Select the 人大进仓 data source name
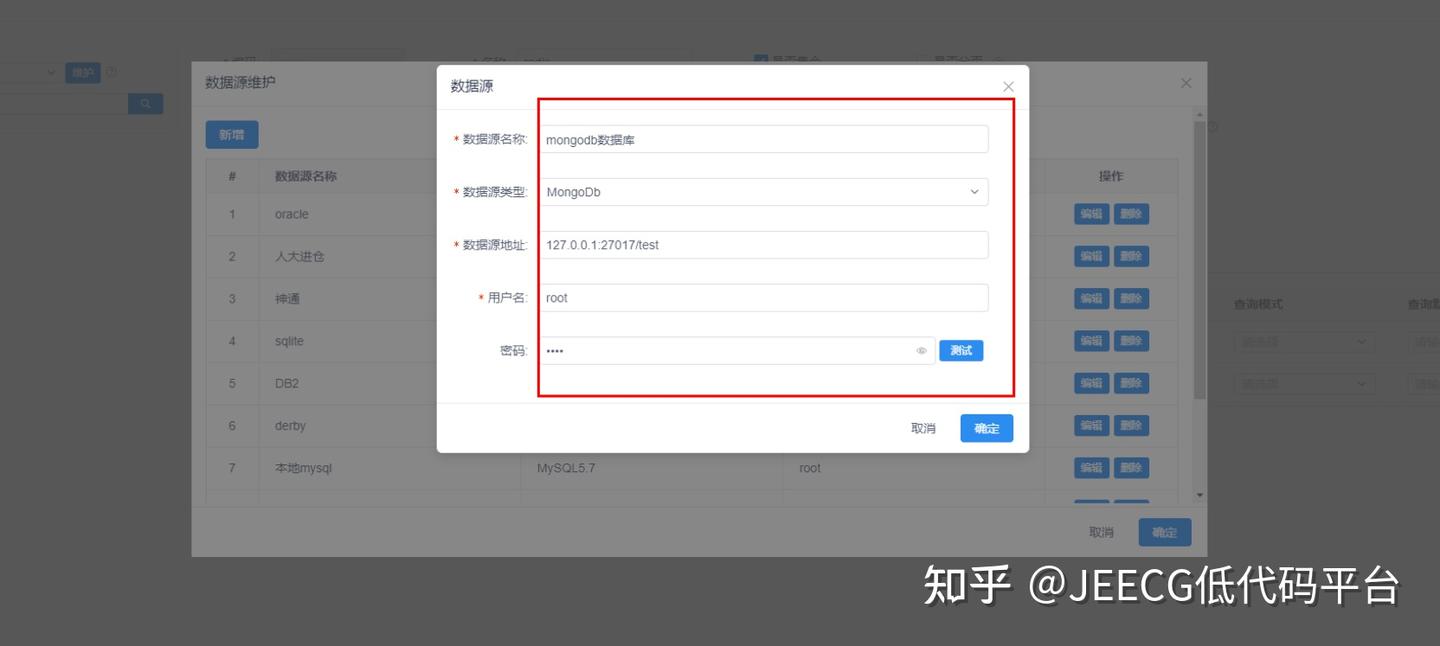Viewport: 1440px width, 646px height. coord(300,256)
